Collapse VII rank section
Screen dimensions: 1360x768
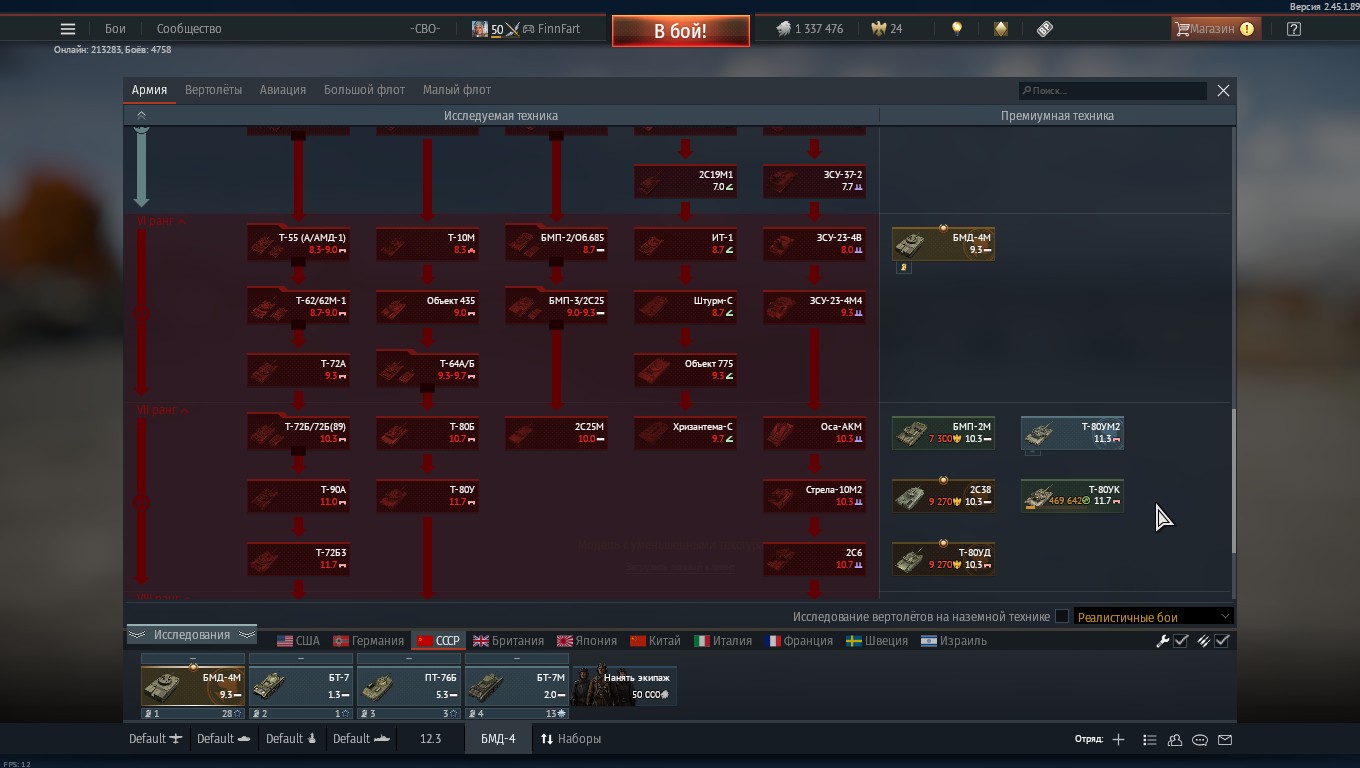tap(163, 411)
